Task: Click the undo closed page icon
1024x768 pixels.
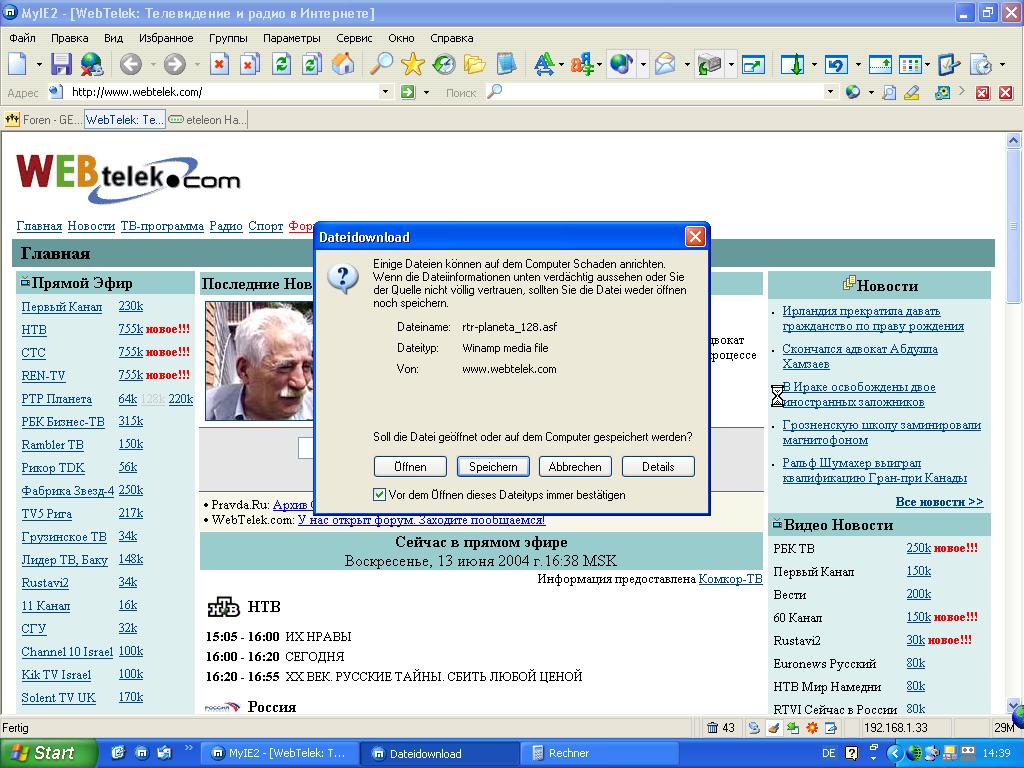Action: (x=837, y=64)
